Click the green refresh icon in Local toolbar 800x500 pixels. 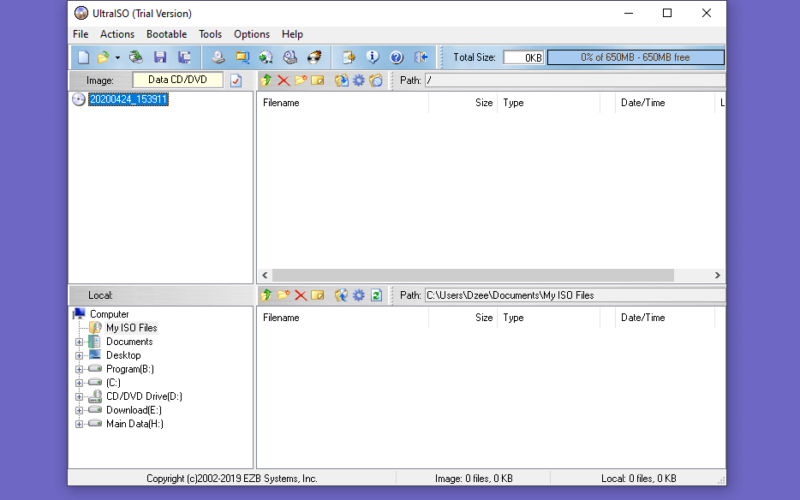(x=376, y=295)
